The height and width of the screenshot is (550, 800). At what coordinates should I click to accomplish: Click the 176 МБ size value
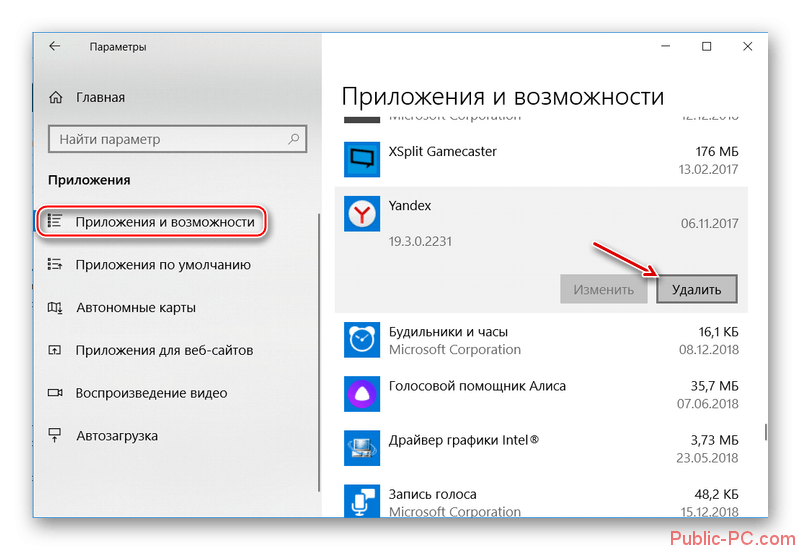click(717, 152)
